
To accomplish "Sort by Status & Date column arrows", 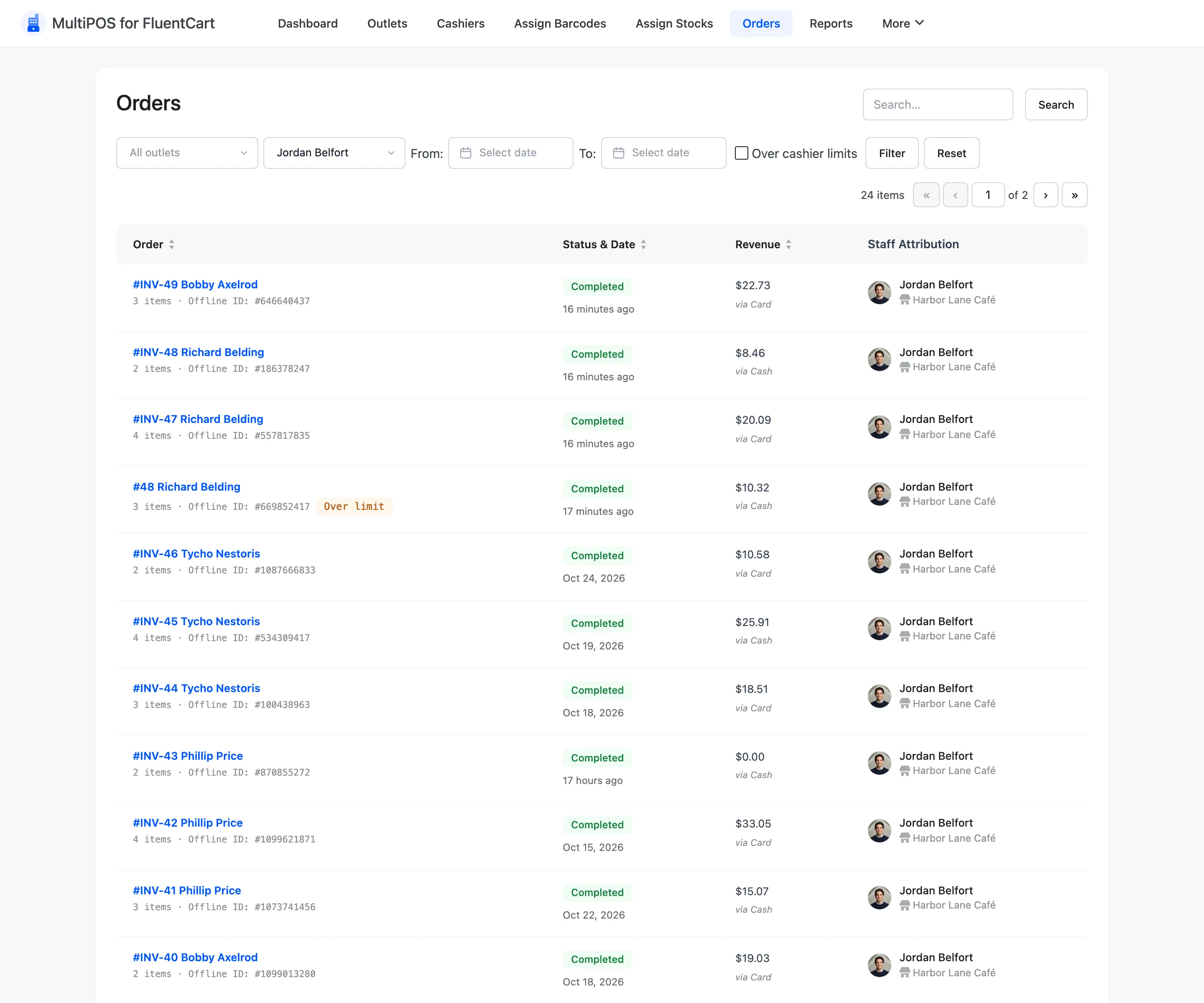I will 643,244.
